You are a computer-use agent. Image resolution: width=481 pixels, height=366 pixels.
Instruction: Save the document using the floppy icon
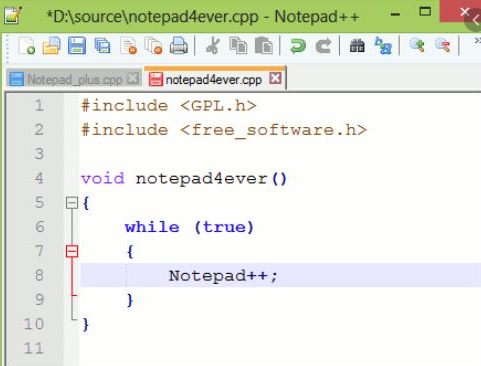tap(77, 46)
